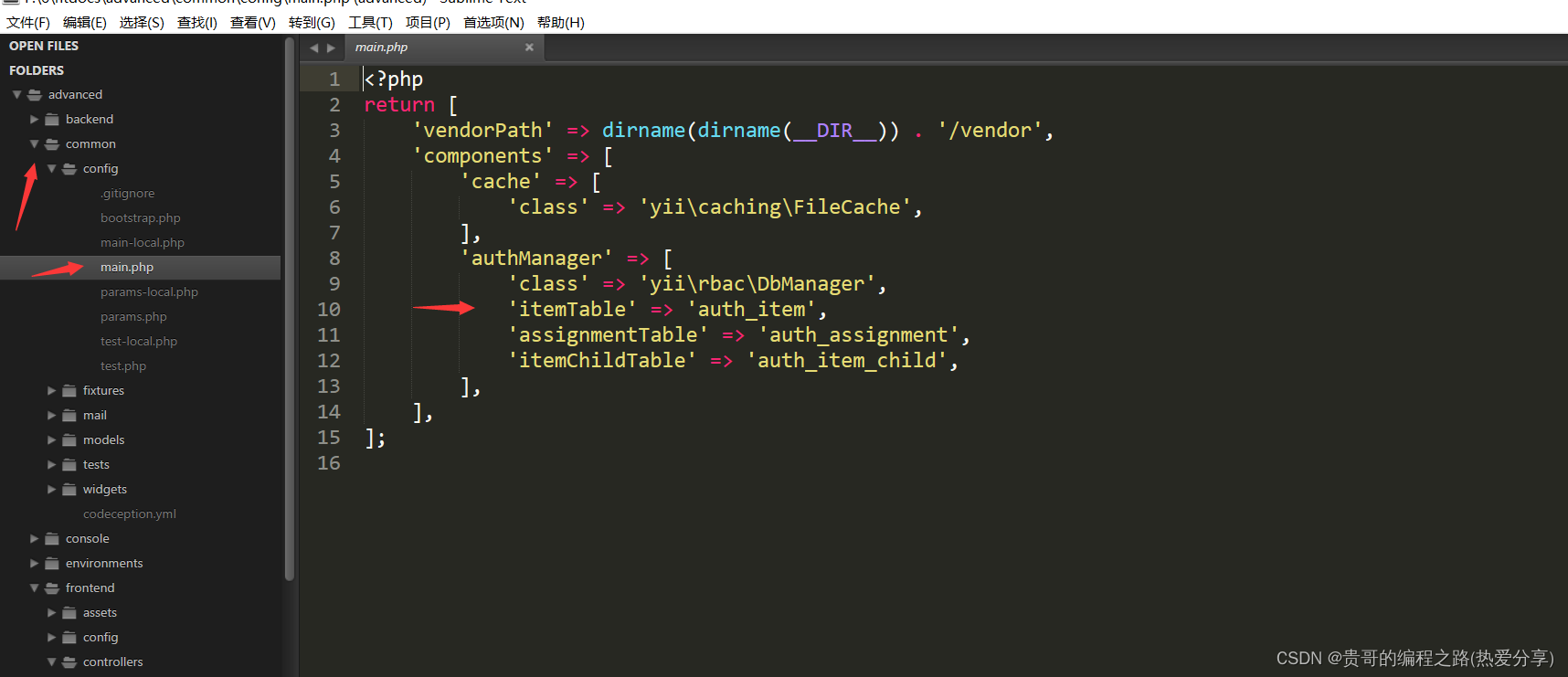Open the 帮助(H) menu

pyautogui.click(x=561, y=23)
